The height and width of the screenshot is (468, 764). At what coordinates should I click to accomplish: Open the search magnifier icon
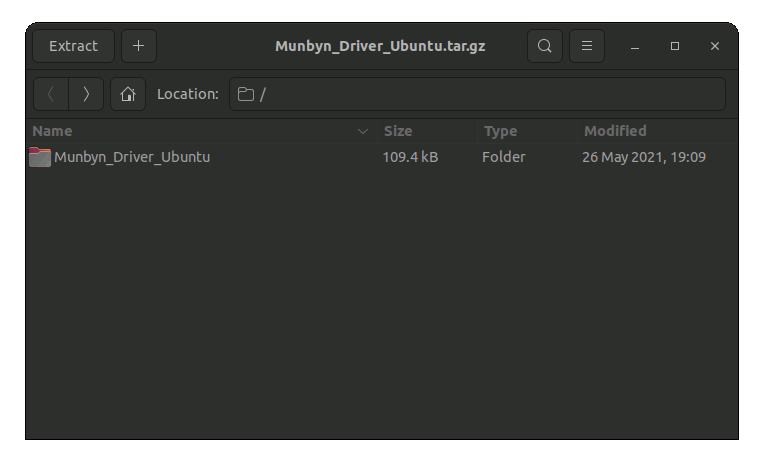click(545, 46)
